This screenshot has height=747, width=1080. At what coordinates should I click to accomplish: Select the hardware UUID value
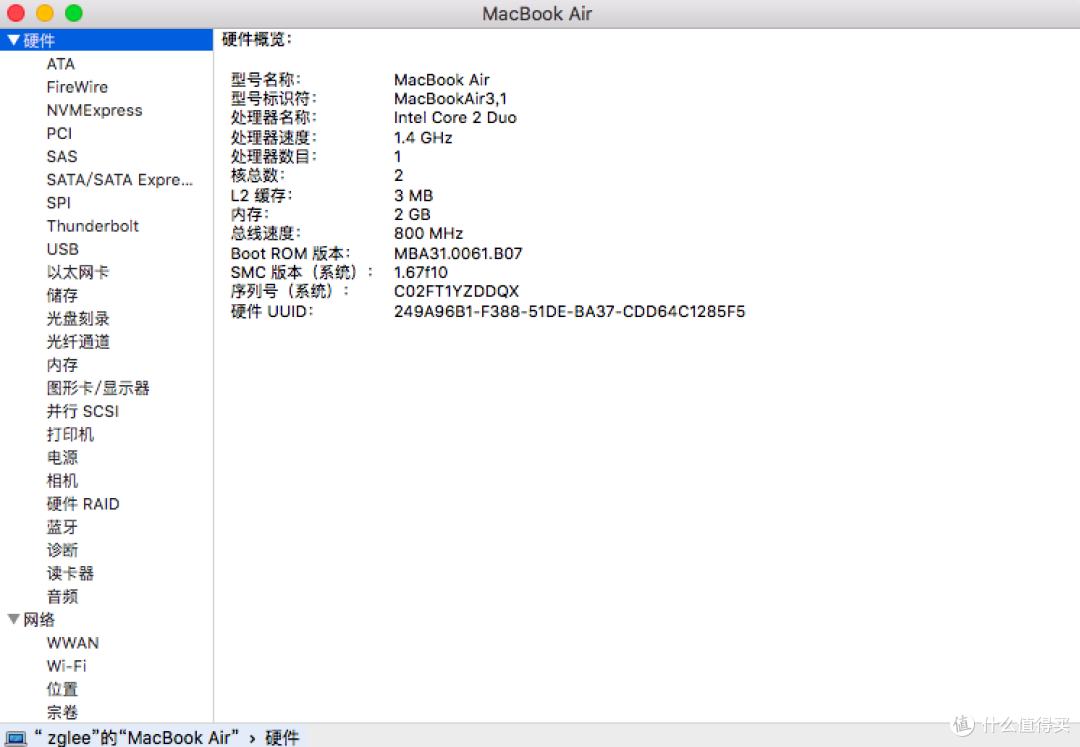tap(570, 311)
